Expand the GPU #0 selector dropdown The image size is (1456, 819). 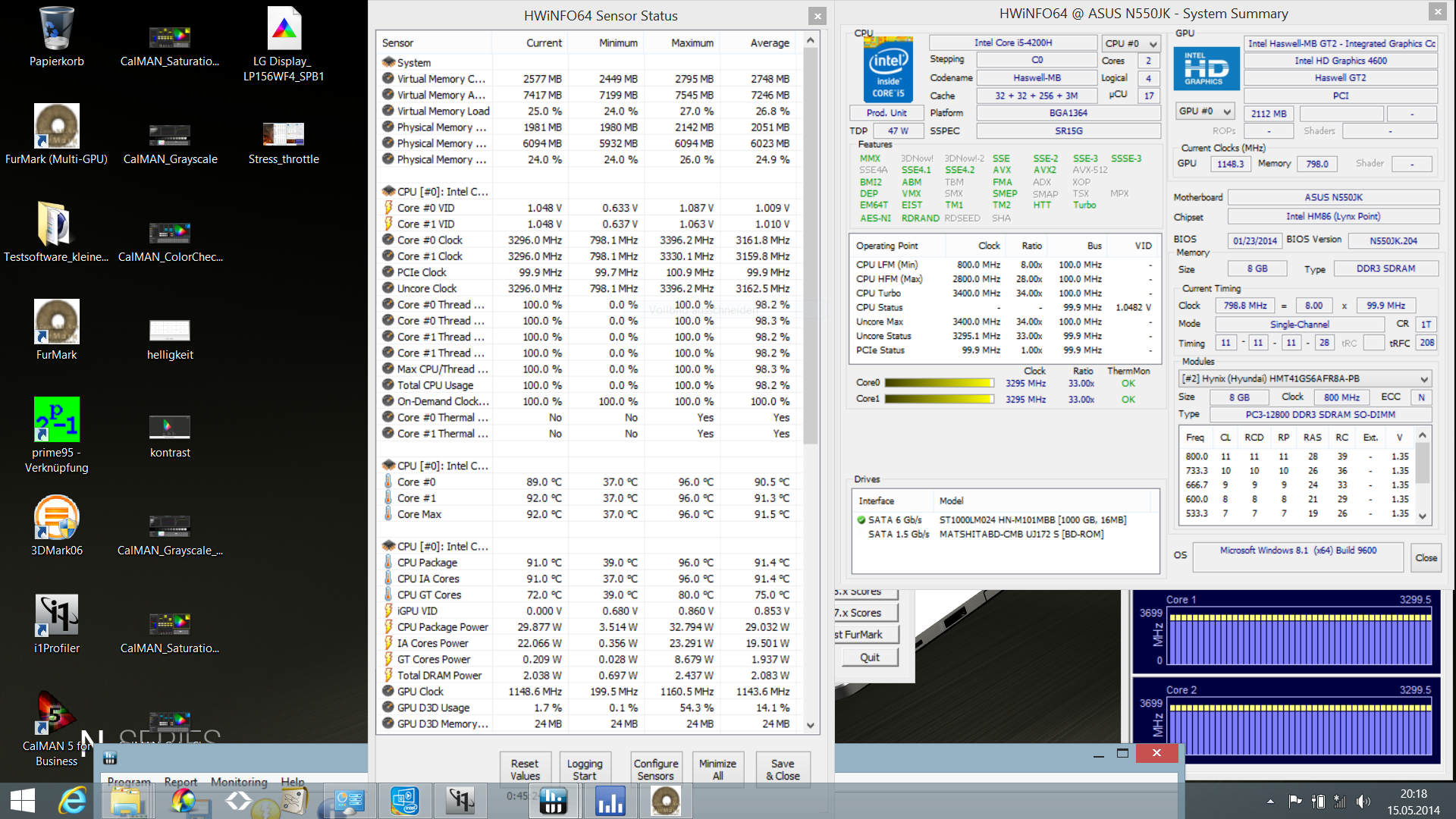1204,111
